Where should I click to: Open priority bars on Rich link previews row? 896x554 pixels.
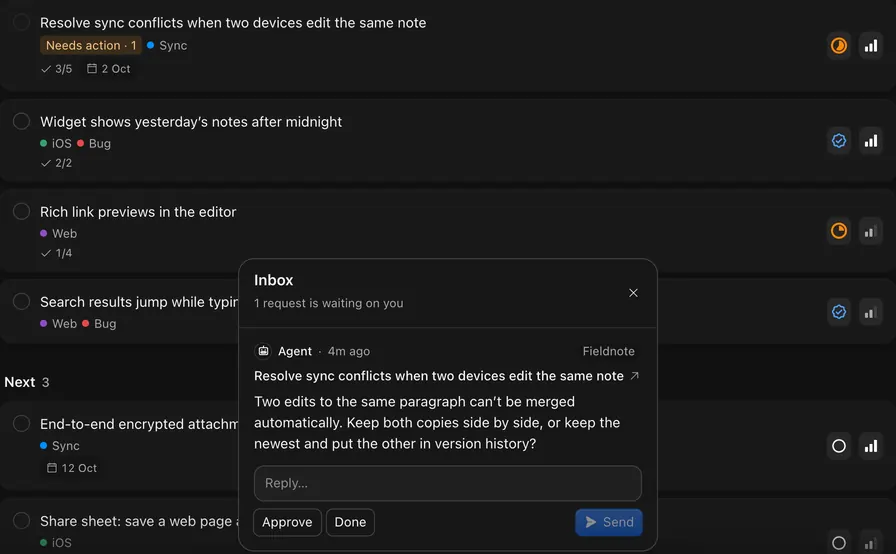(x=870, y=231)
